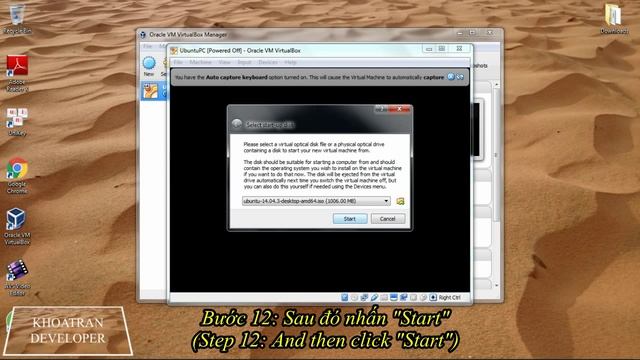Screen dimensions: 640x360
Task: Click the display status icon
Action: [393, 298]
